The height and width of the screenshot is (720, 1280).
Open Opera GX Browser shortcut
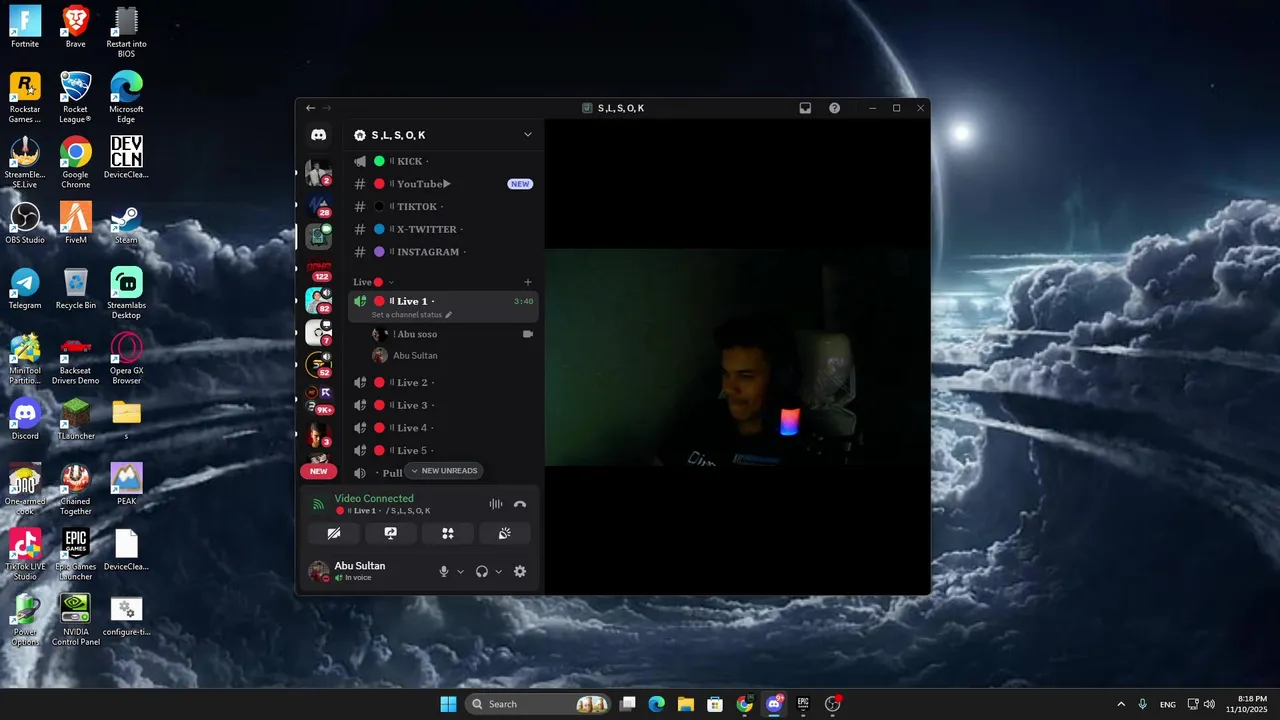point(126,358)
